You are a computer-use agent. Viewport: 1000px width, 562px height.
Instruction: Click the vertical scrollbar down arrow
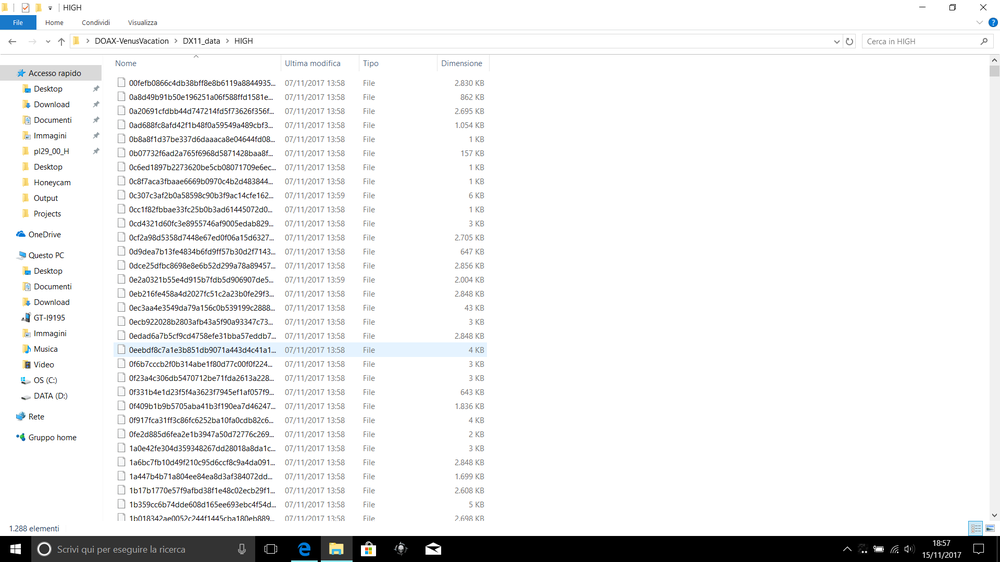tap(994, 515)
